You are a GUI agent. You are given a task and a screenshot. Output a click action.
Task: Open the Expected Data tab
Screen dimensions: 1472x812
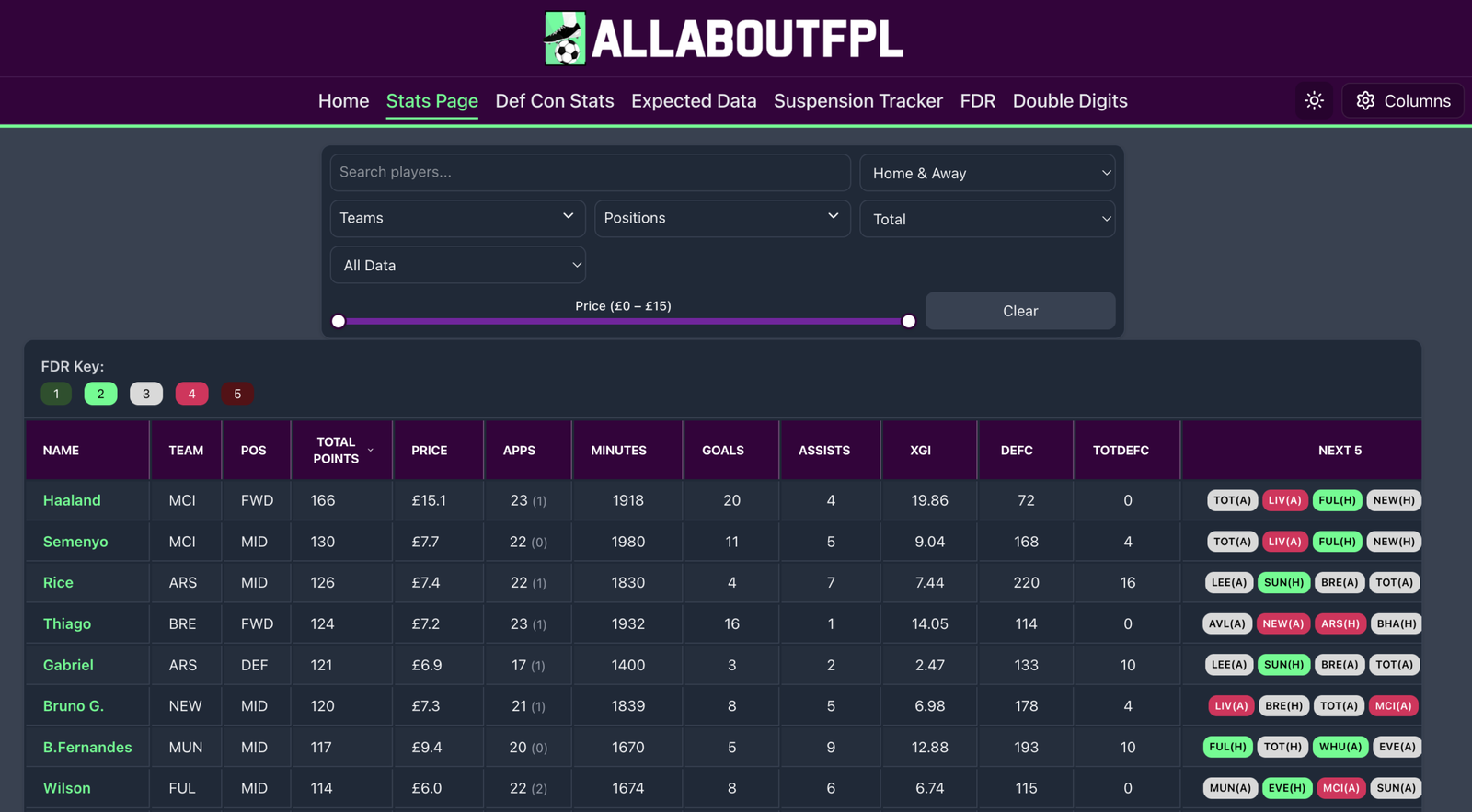(694, 100)
